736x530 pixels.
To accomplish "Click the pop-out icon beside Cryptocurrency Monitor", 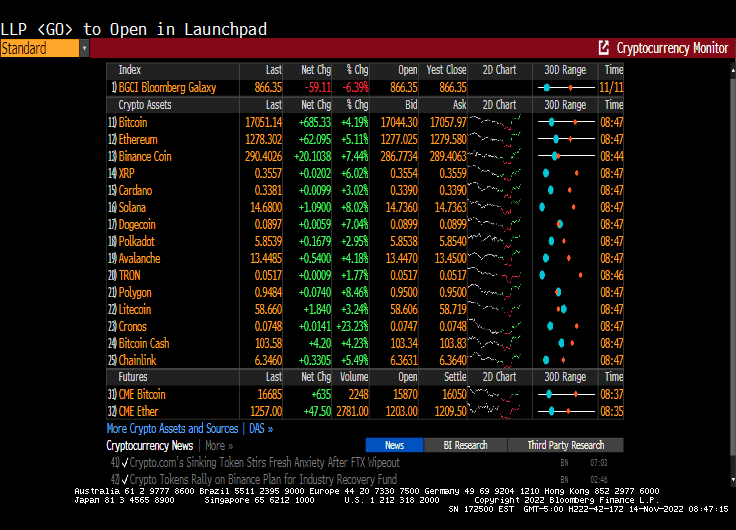I will point(603,48).
